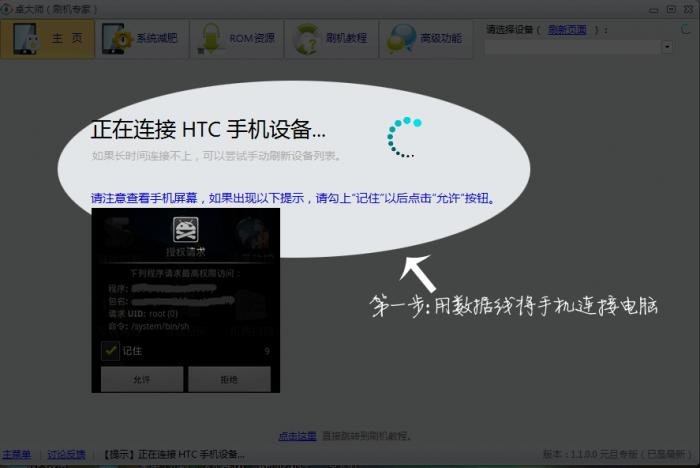Click heading 正在连接 HTC 手机设备...
Image resolution: width=700 pixels, height=468 pixels.
point(208,130)
